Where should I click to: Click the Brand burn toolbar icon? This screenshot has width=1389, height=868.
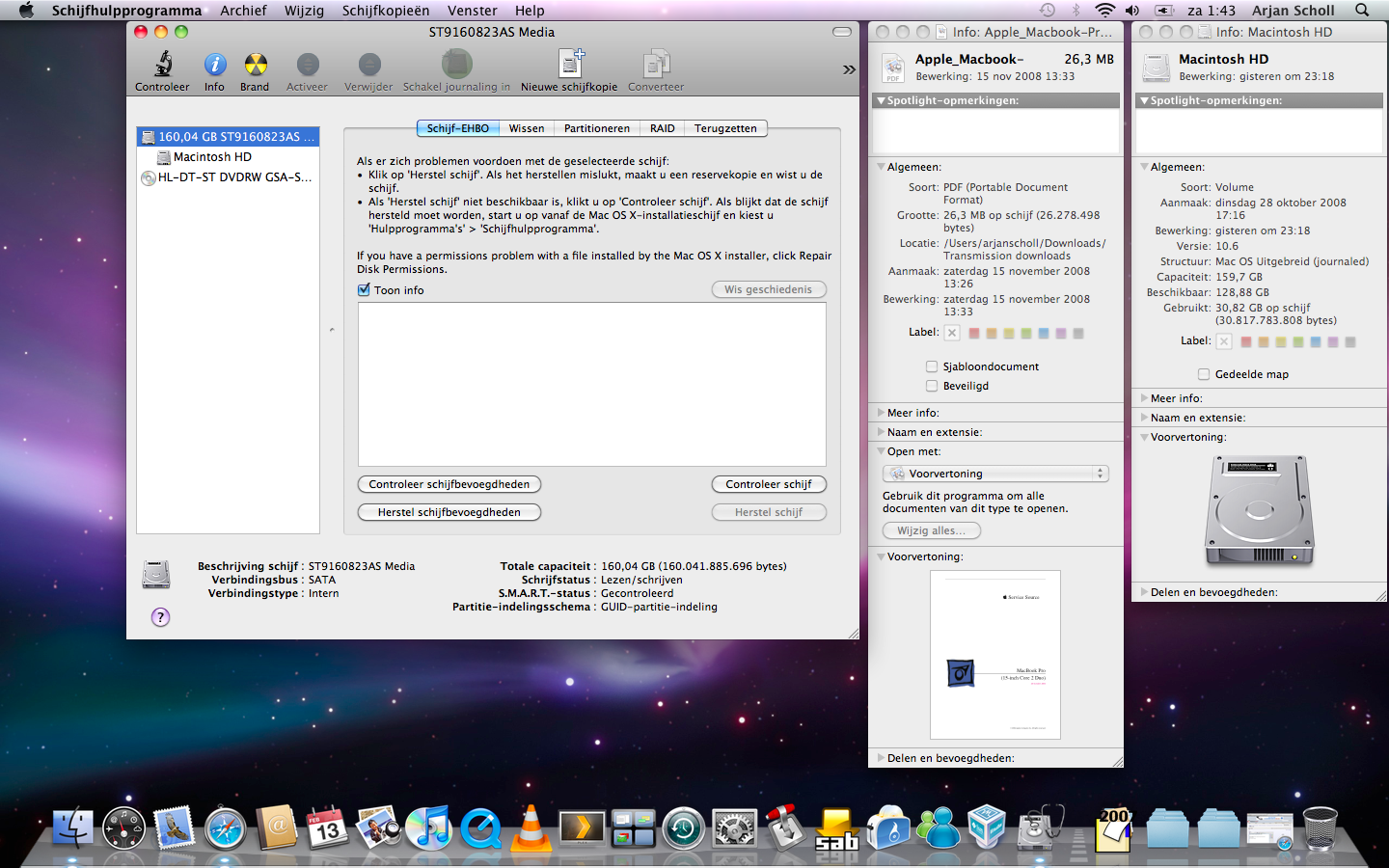pos(255,65)
